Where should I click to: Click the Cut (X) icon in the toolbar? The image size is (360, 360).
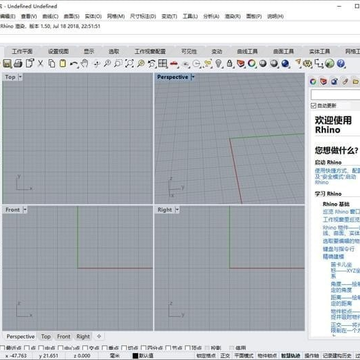[x=40, y=63]
